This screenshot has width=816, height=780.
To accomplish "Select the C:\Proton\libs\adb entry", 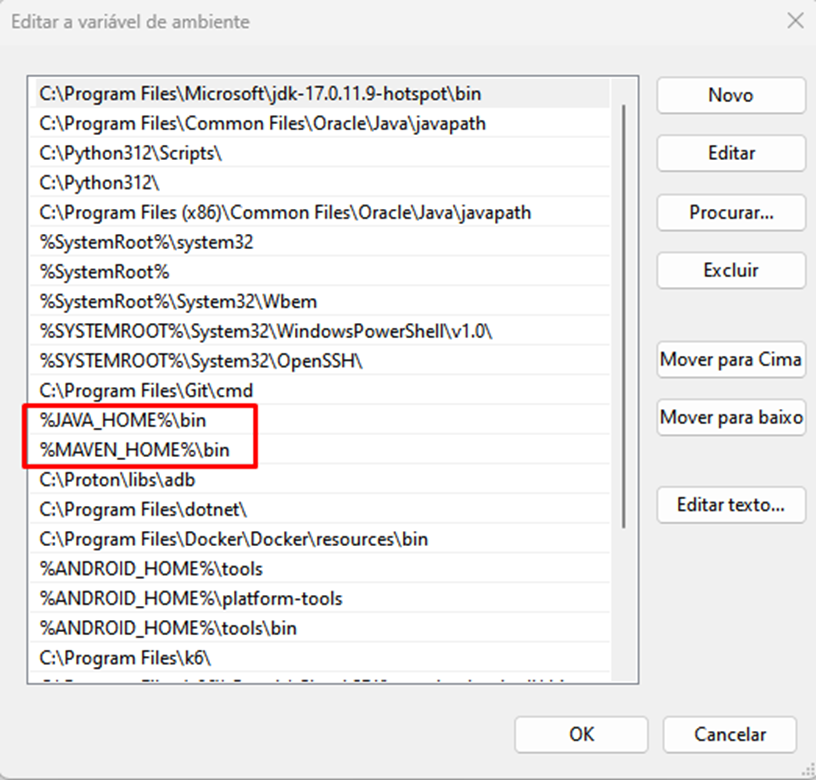I will pos(320,479).
